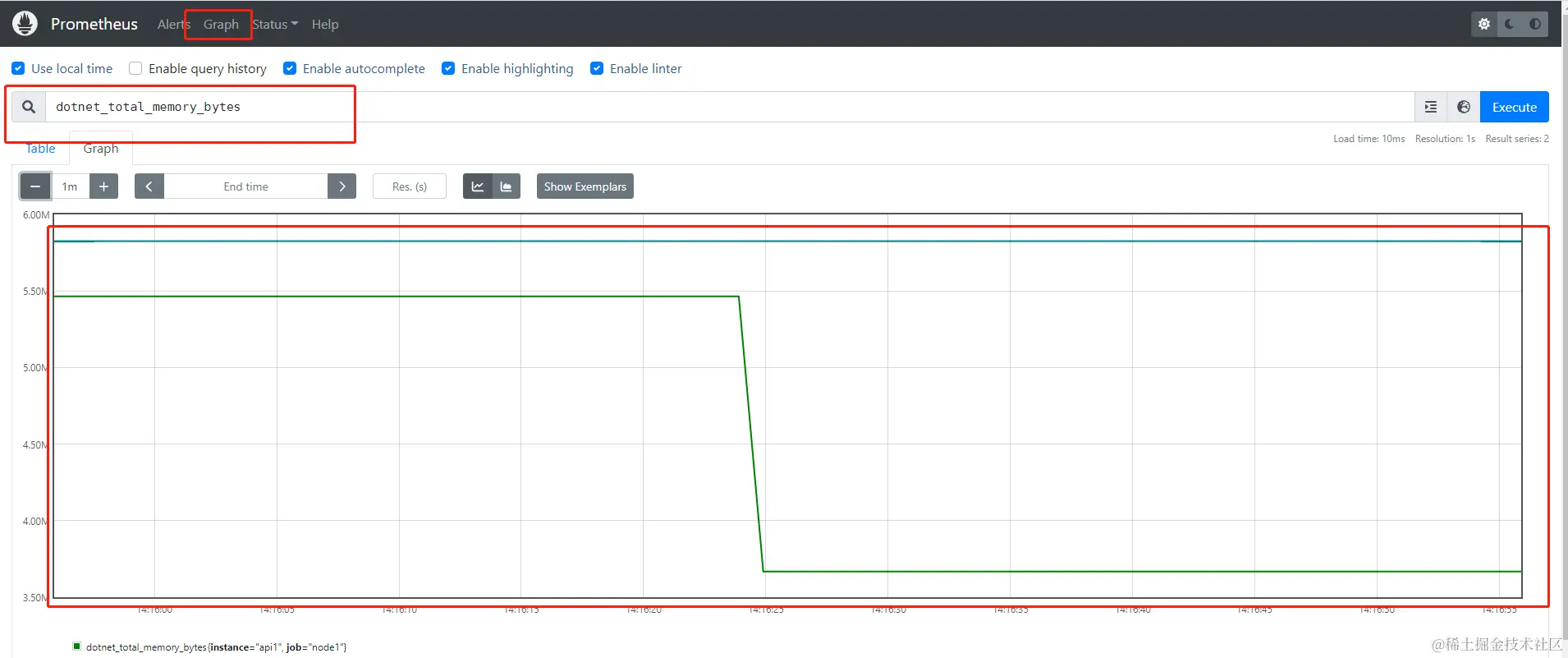The image size is (1568, 658).
Task: Toggle Enable linter checkbox
Action: (597, 68)
